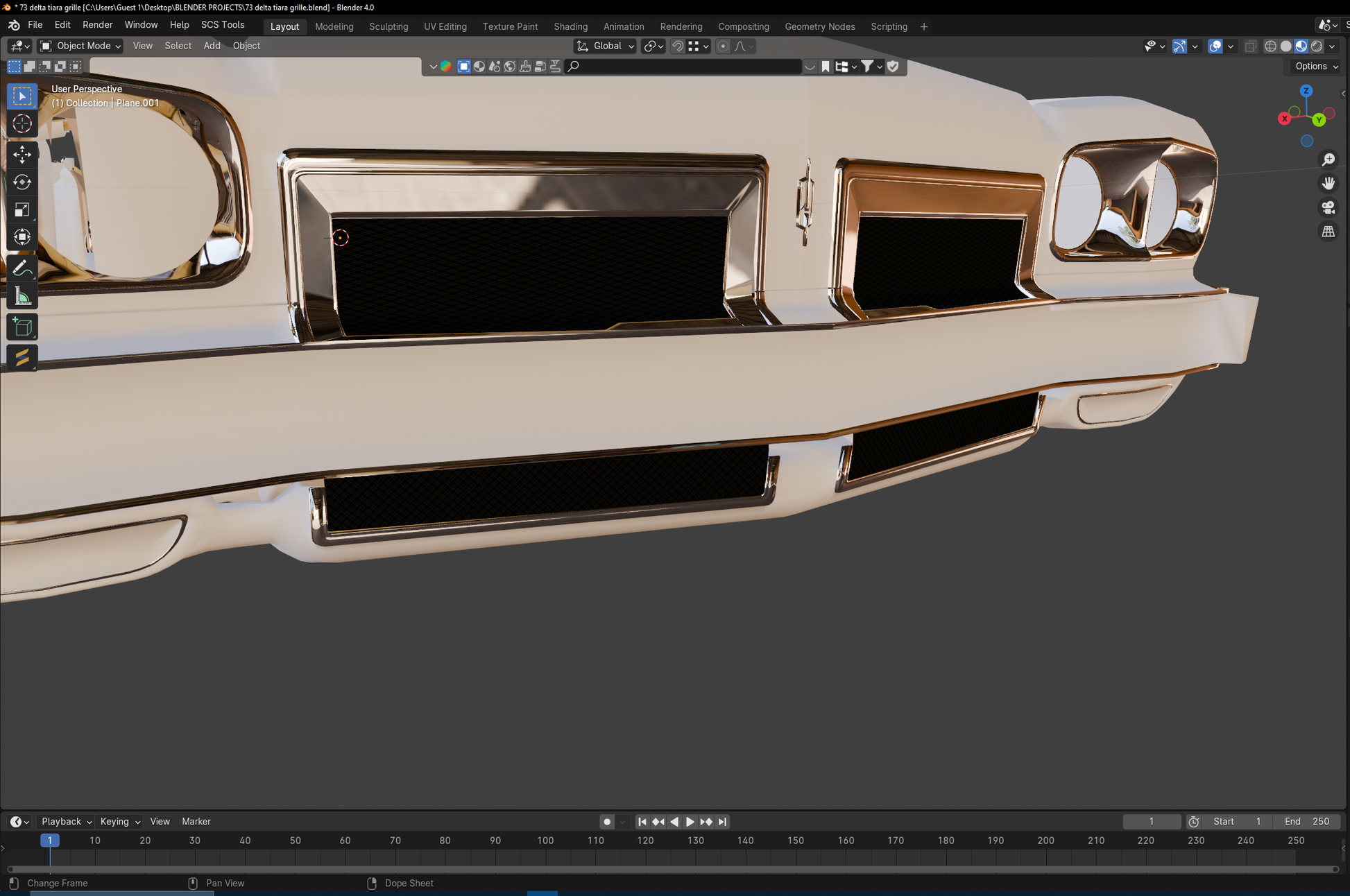This screenshot has height=896, width=1350.
Task: Toggle show gizmos button
Action: pos(1179,46)
